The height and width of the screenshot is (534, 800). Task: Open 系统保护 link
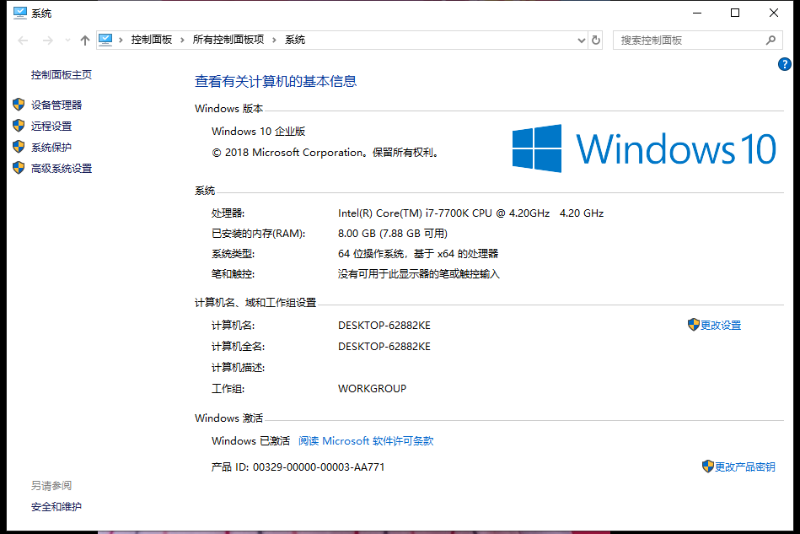pyautogui.click(x=52, y=147)
